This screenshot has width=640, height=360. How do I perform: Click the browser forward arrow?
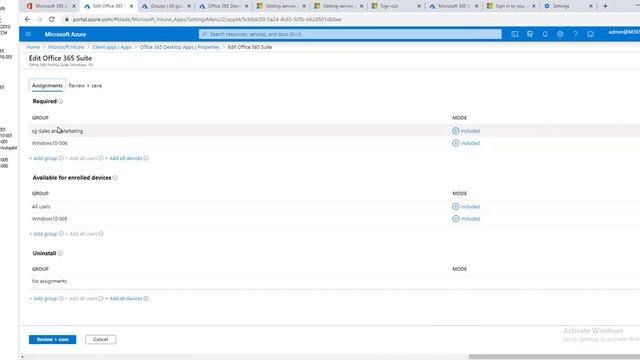(x=39, y=19)
